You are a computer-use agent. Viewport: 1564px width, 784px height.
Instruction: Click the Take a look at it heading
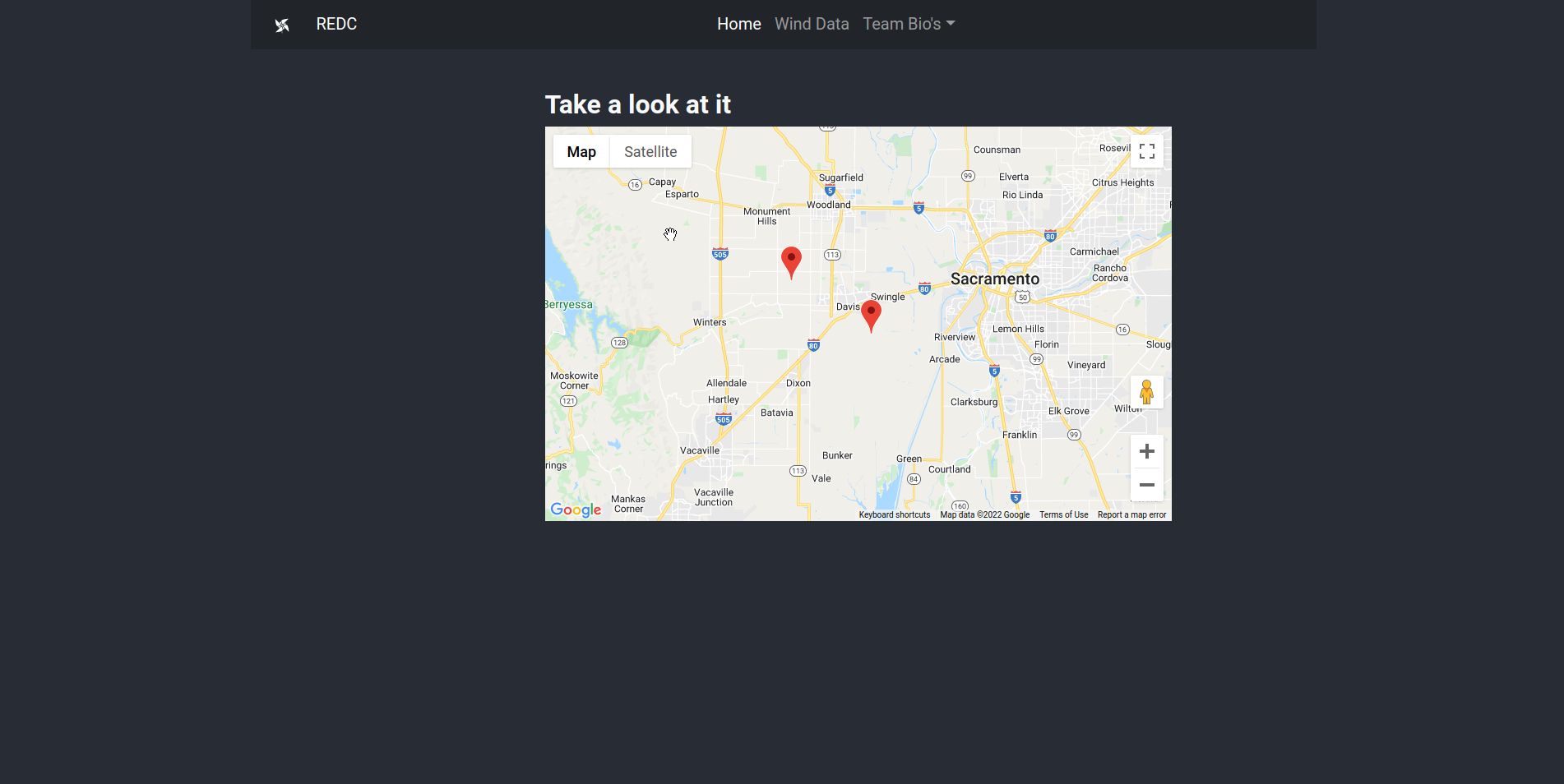[x=638, y=104]
